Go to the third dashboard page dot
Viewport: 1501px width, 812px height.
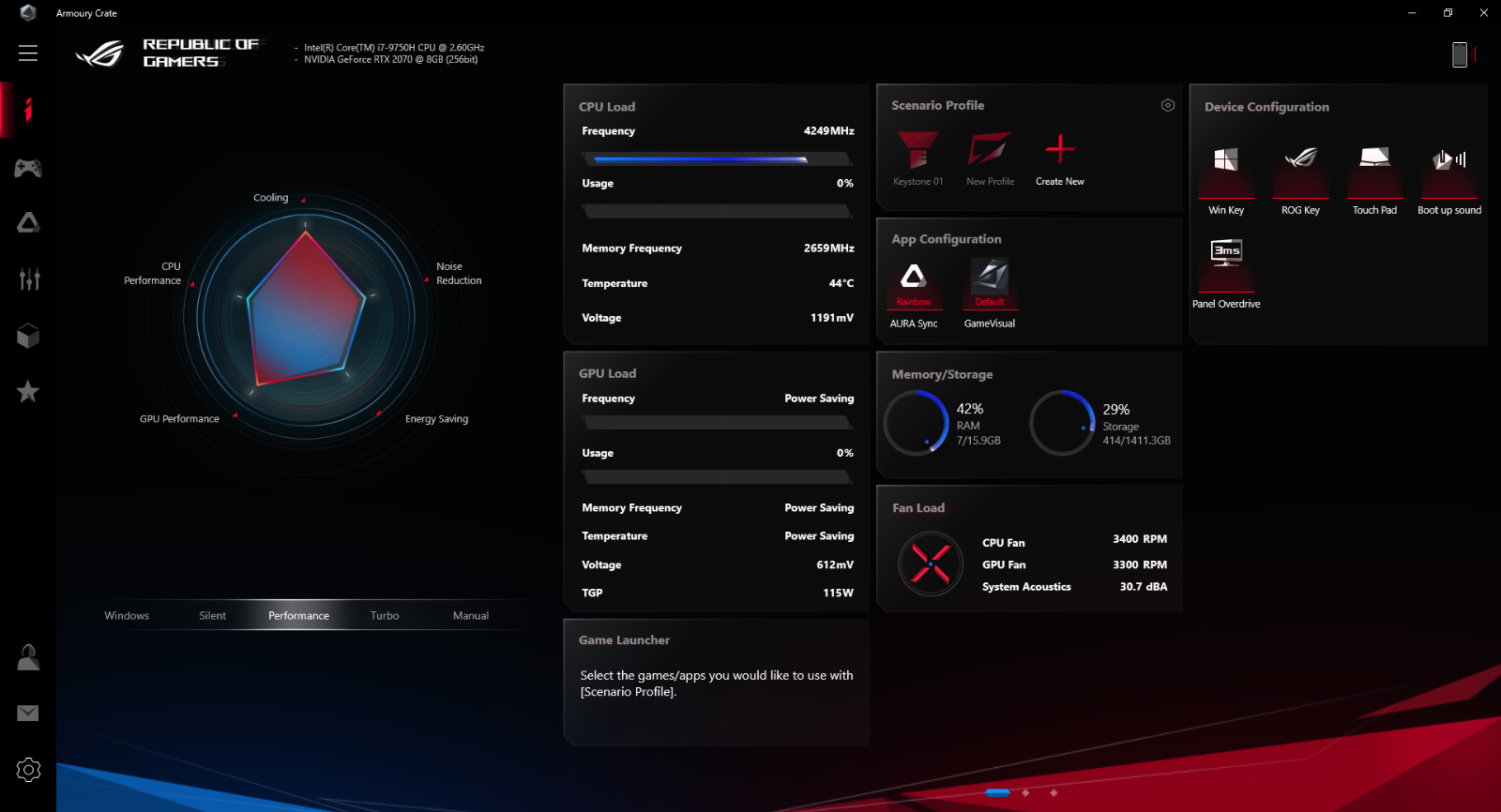click(x=1054, y=792)
